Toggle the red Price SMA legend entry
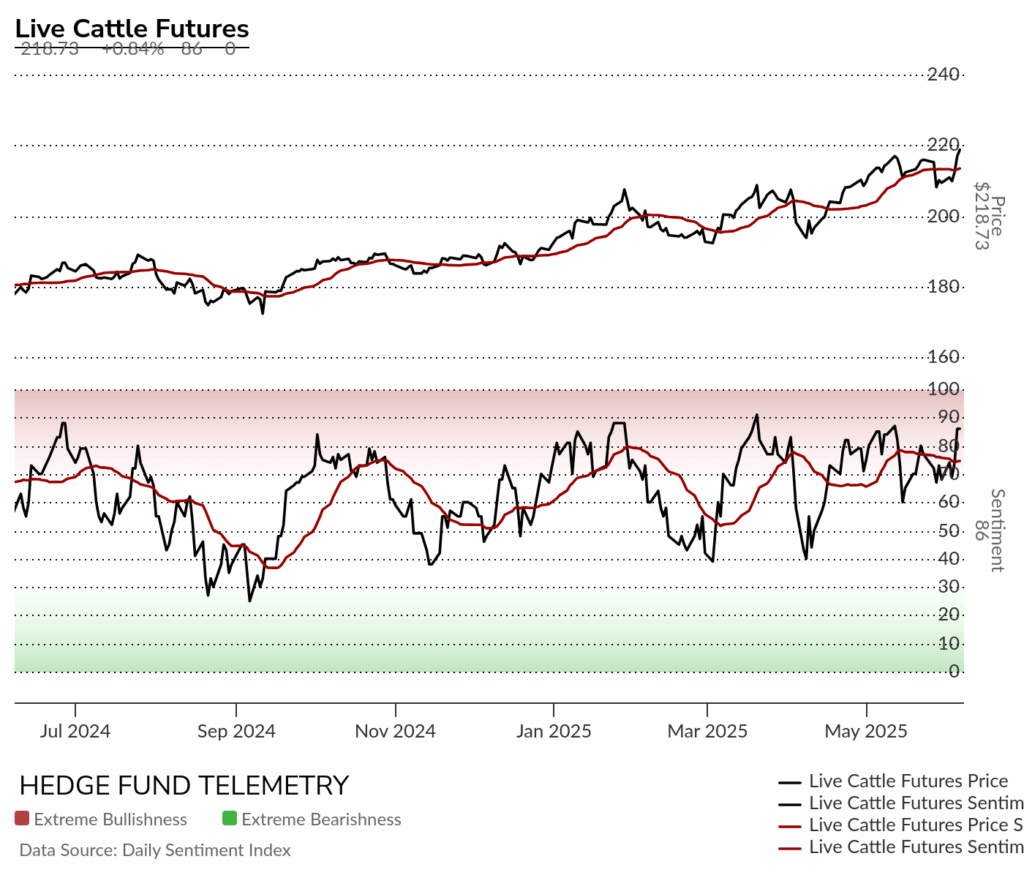 click(901, 825)
